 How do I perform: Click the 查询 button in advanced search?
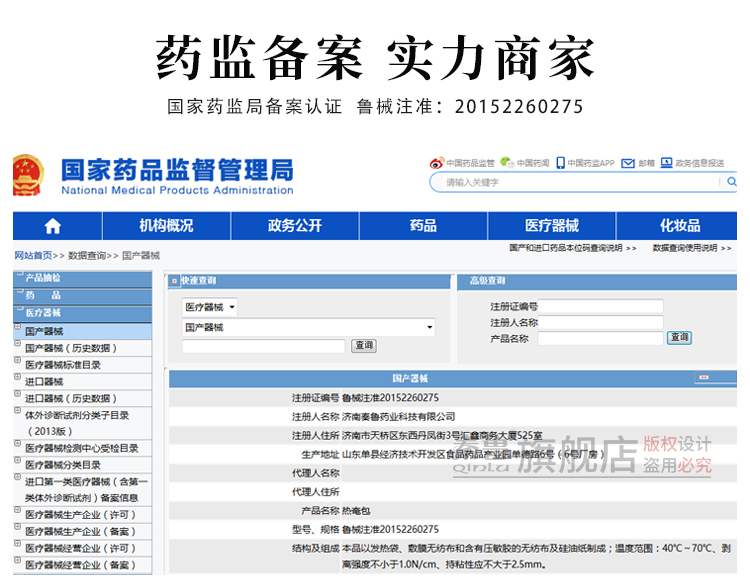[x=679, y=338]
